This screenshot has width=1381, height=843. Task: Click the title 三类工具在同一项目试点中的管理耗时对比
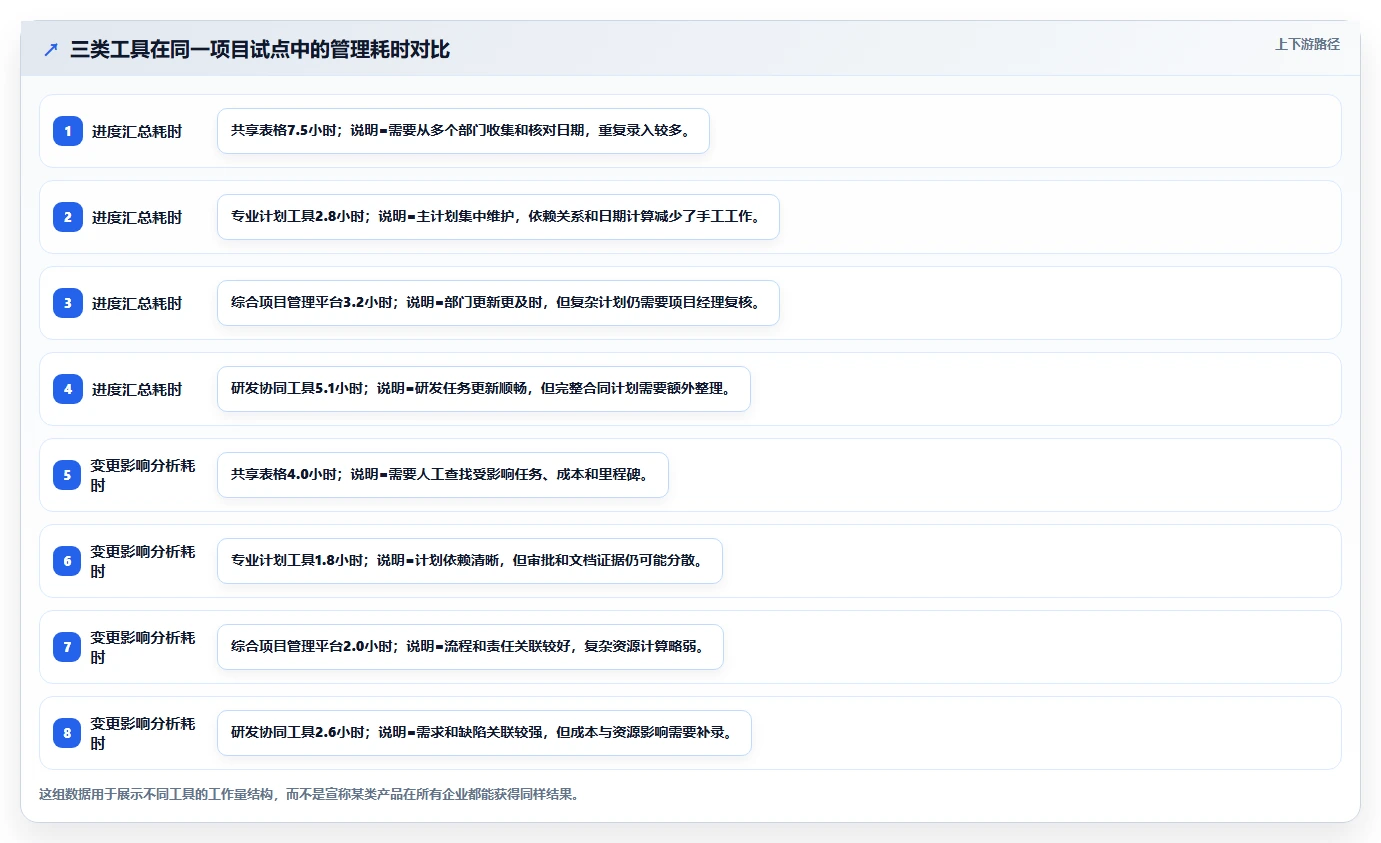(x=260, y=49)
